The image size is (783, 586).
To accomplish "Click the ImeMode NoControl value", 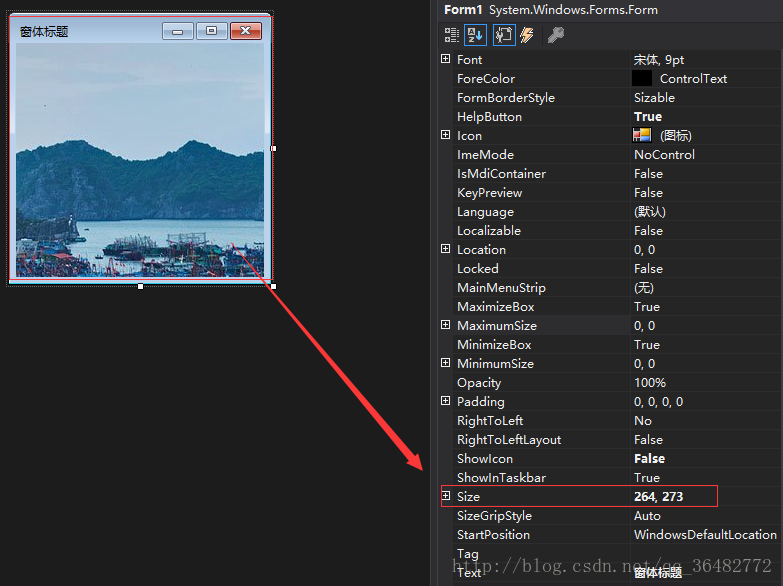I will 664,155.
